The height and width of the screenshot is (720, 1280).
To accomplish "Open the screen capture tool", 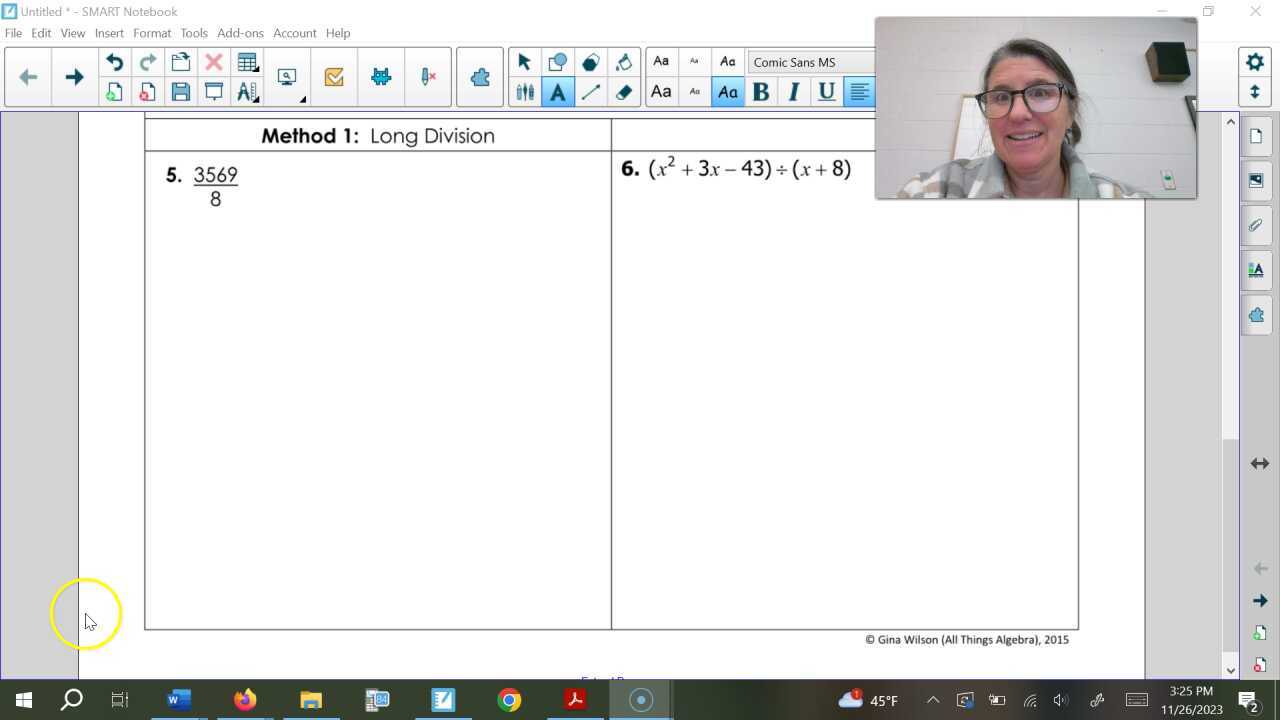I will [286, 77].
